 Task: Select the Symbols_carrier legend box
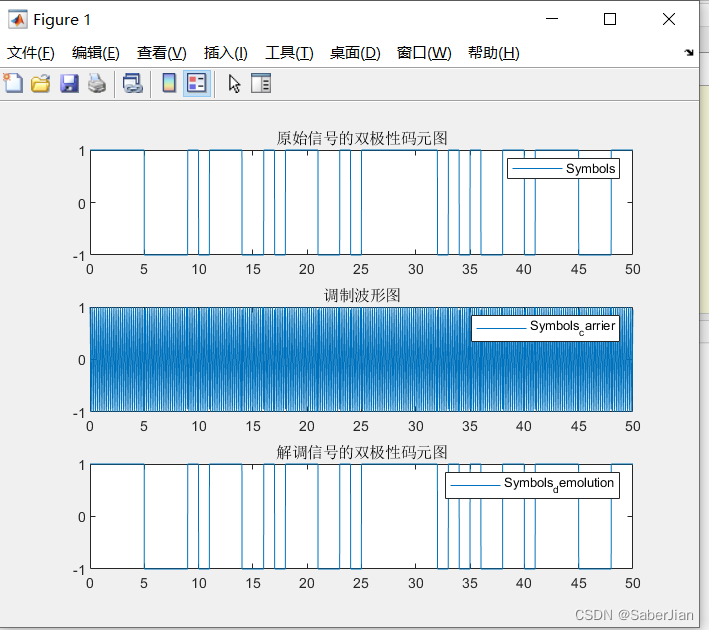(545, 328)
